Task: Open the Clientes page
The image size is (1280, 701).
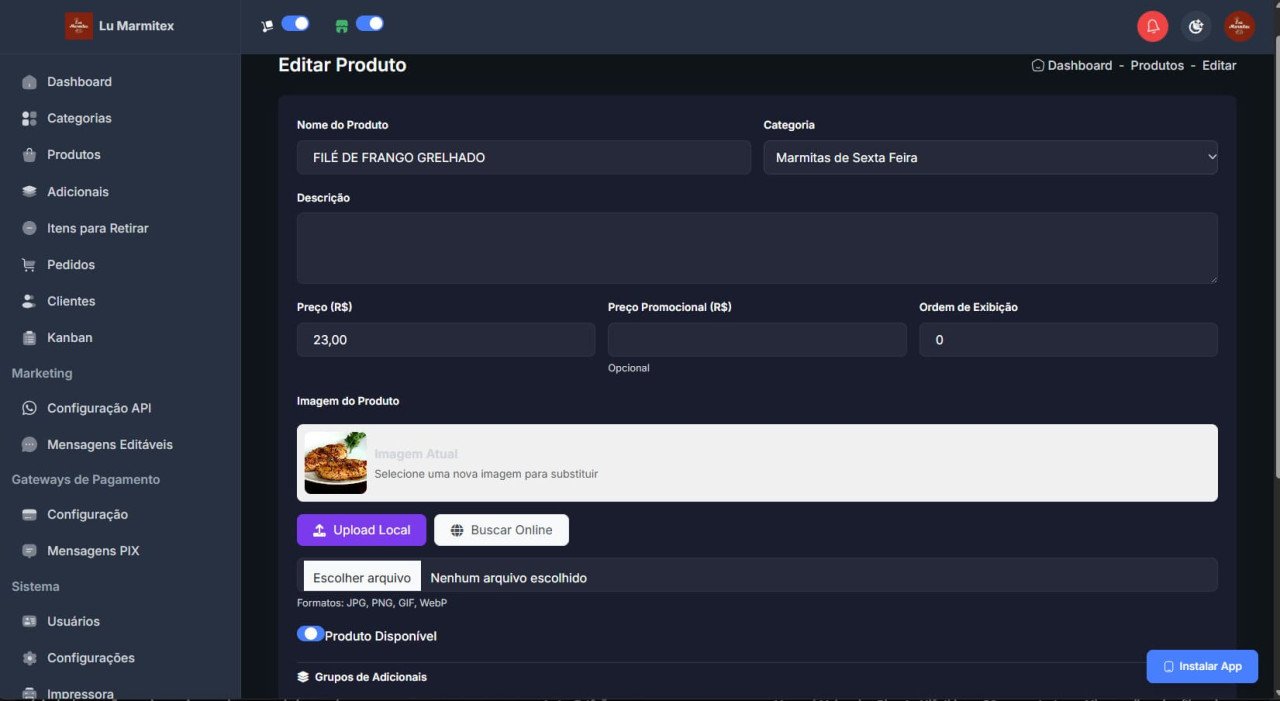Action: [x=71, y=301]
